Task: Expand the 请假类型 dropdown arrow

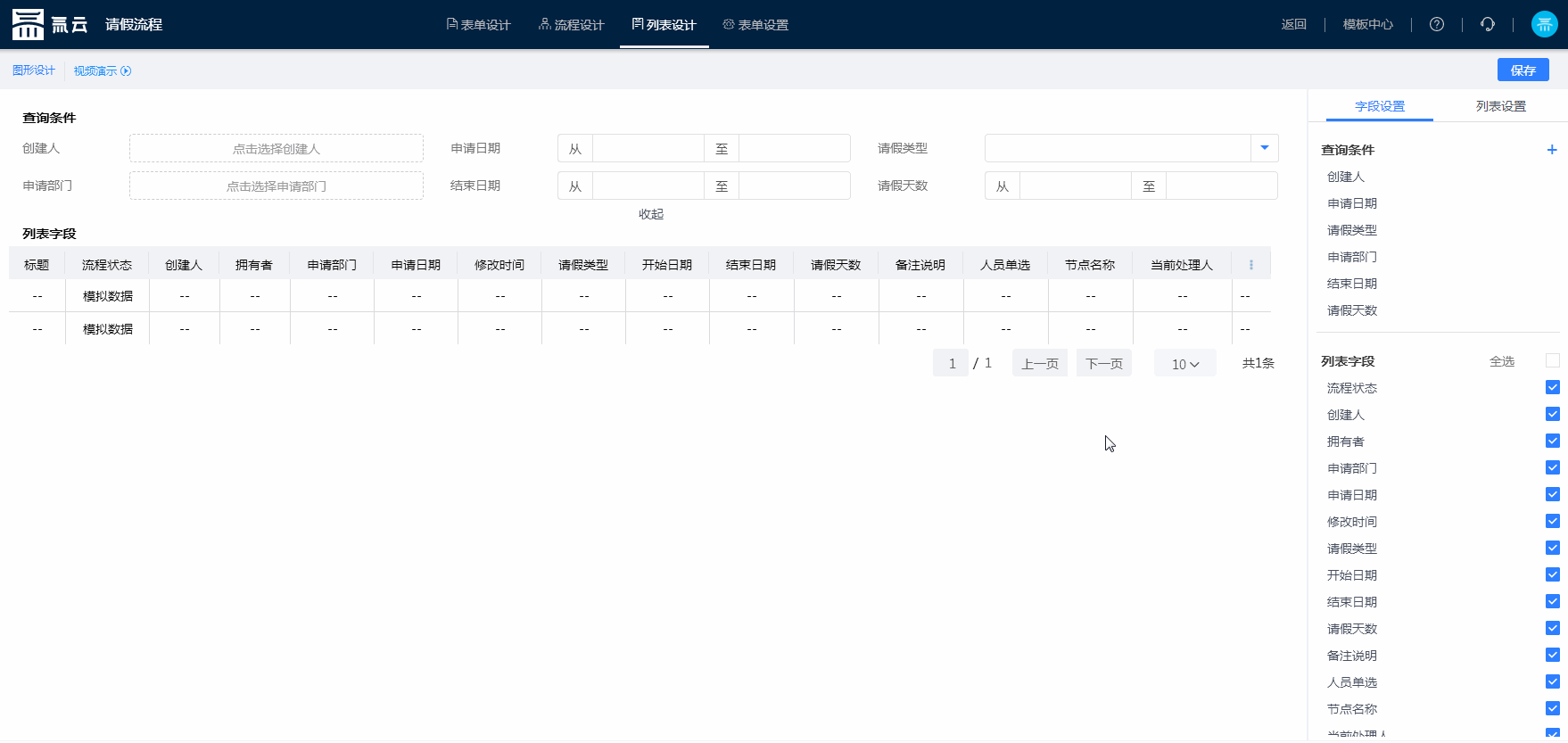Action: (x=1265, y=148)
